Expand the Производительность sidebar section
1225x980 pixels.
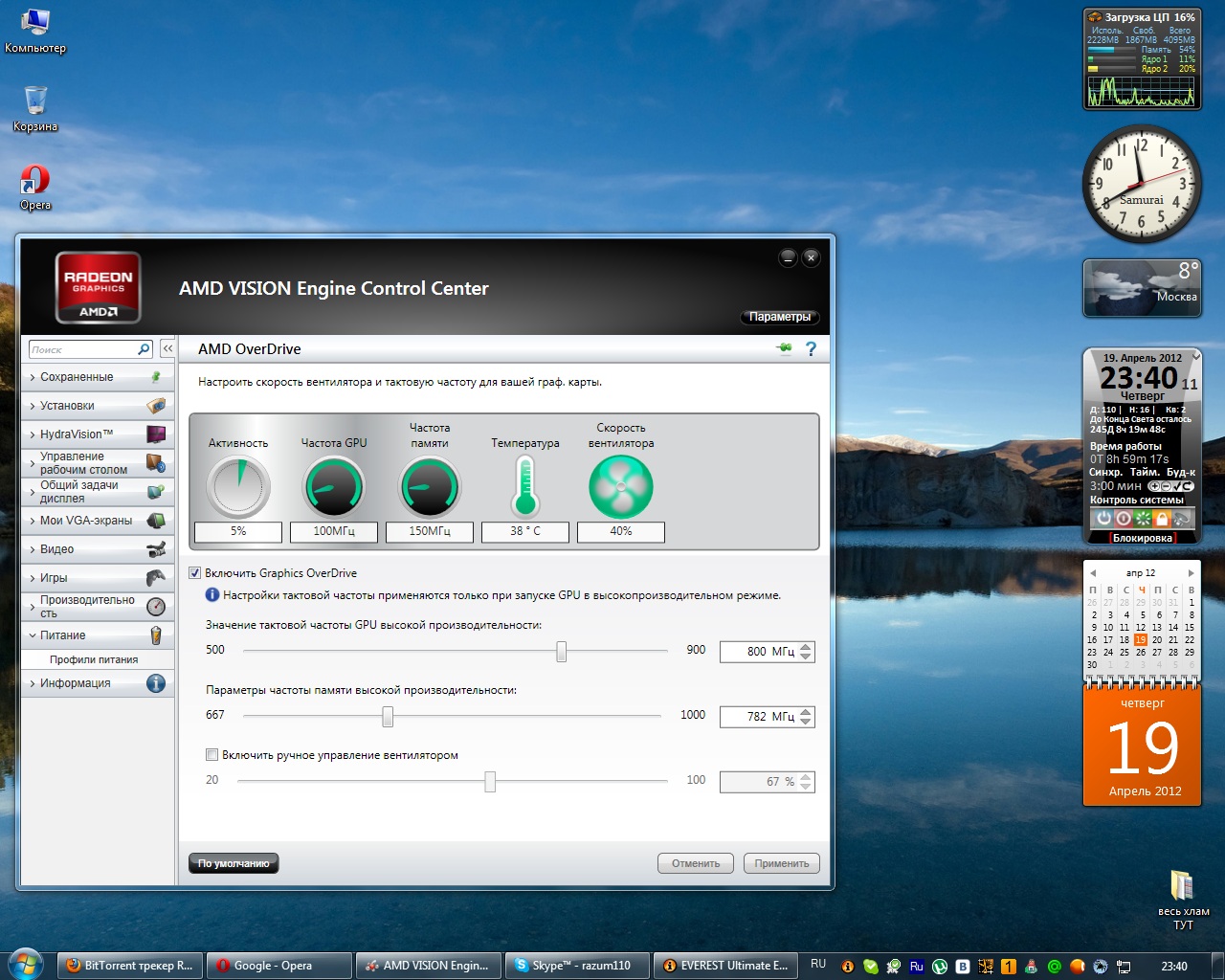98,607
